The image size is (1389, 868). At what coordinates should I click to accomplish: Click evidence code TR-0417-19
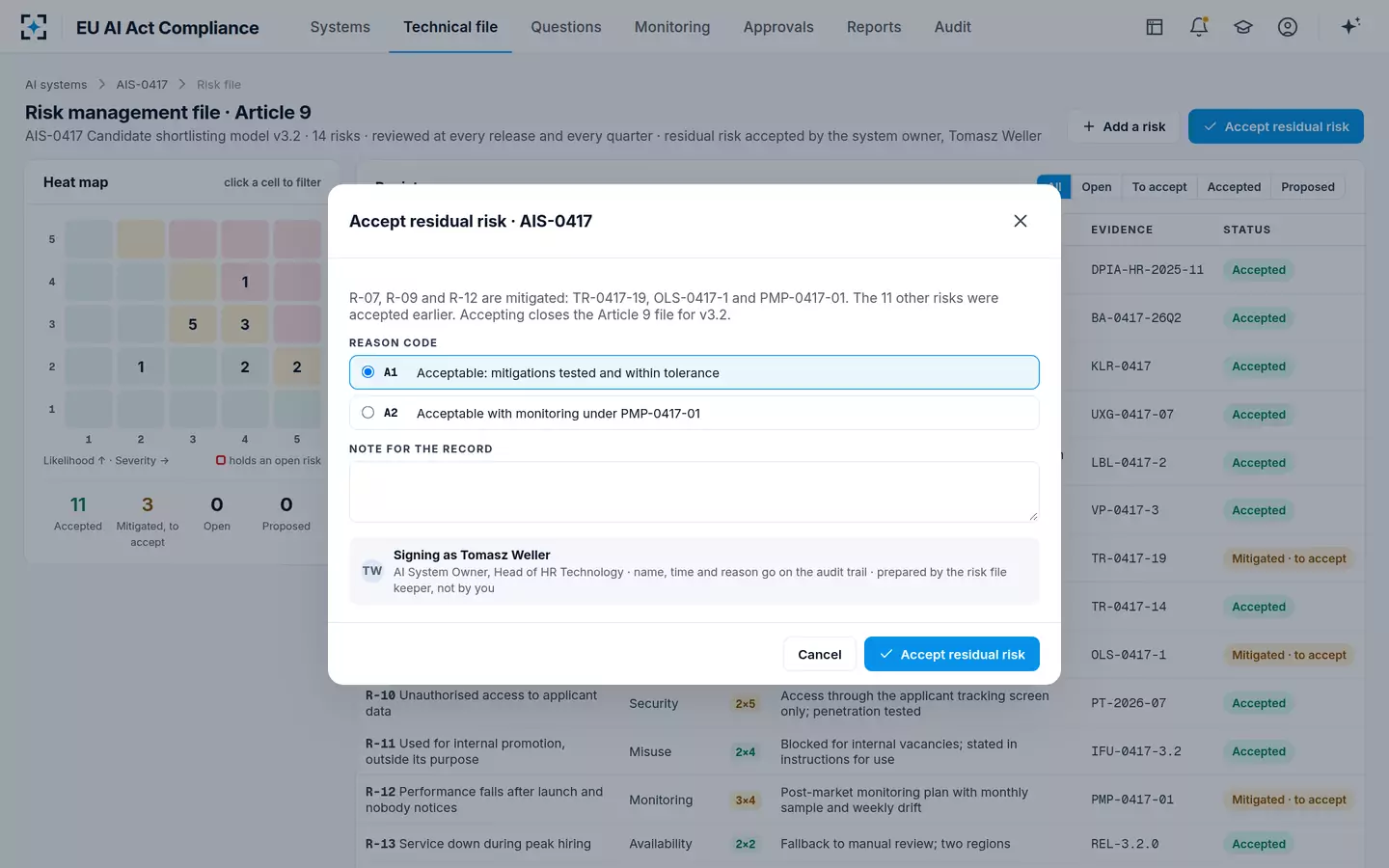pos(1129,558)
